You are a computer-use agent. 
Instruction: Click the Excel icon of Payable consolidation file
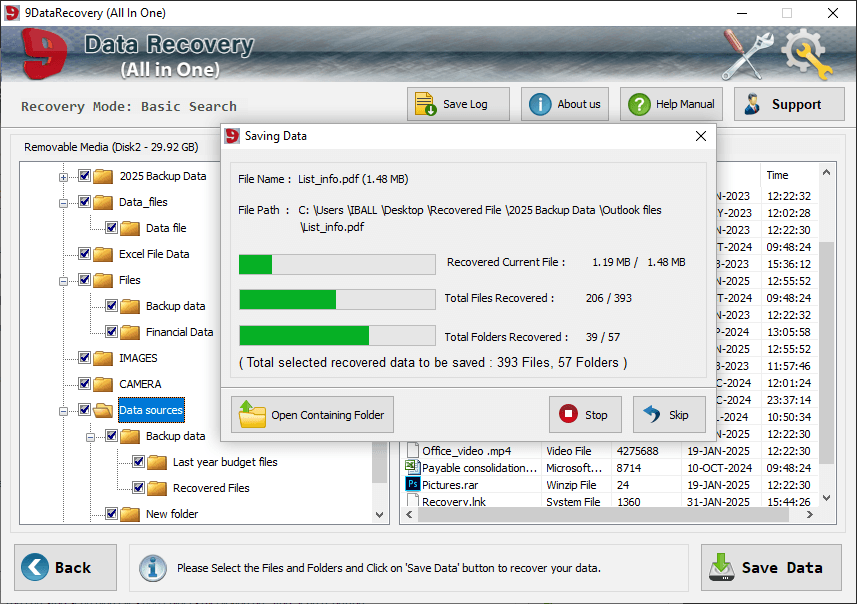tap(412, 467)
